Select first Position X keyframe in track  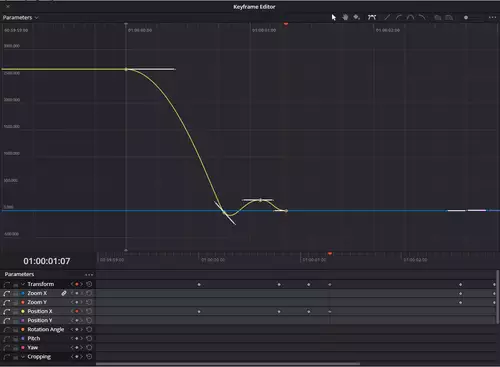tap(199, 312)
